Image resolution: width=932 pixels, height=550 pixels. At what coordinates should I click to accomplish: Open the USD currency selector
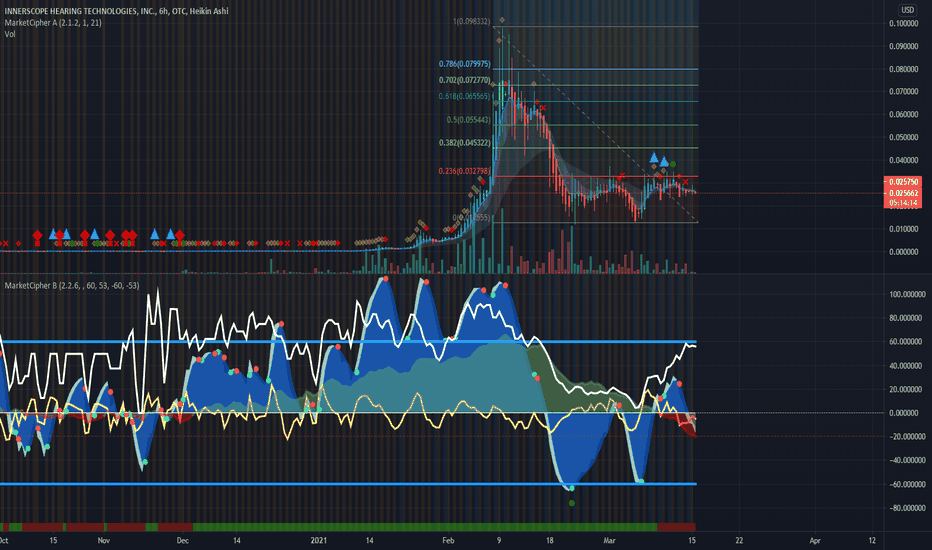point(907,10)
